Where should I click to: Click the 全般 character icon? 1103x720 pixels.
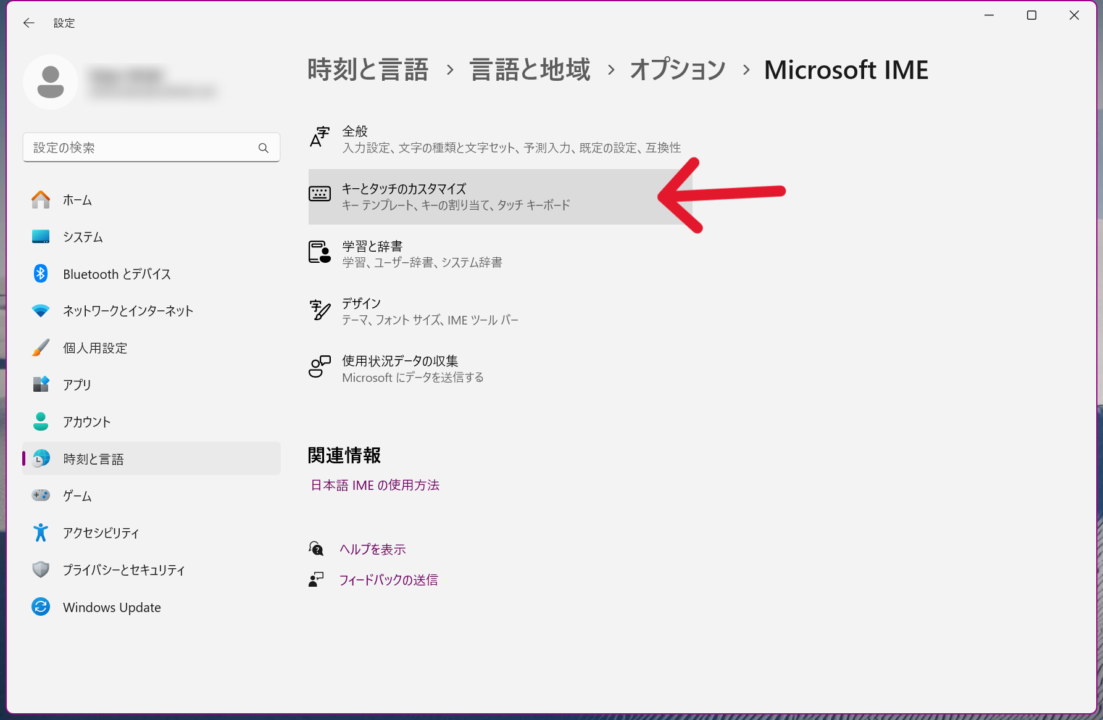click(319, 138)
